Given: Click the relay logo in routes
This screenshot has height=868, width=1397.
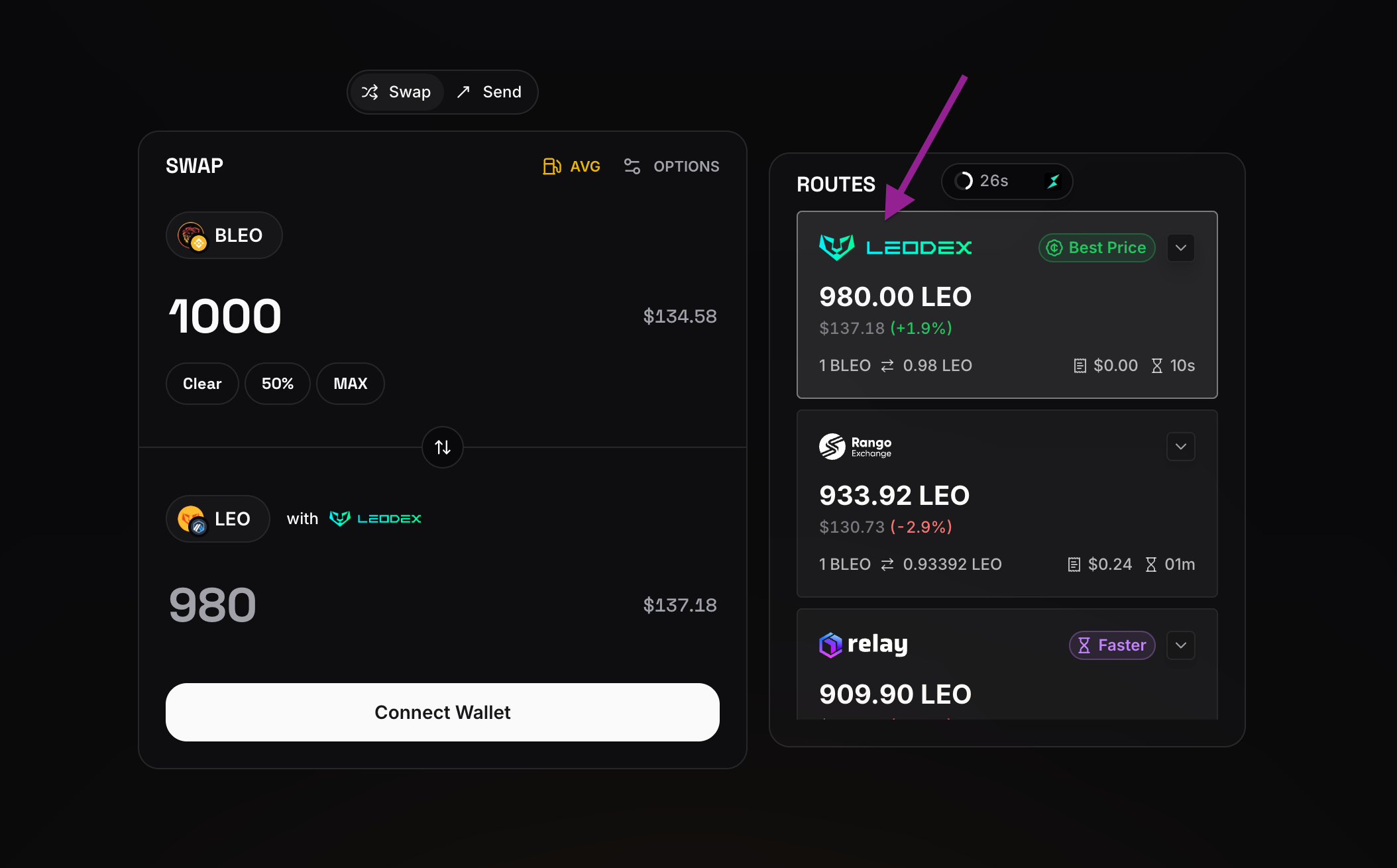Looking at the screenshot, I should [864, 645].
